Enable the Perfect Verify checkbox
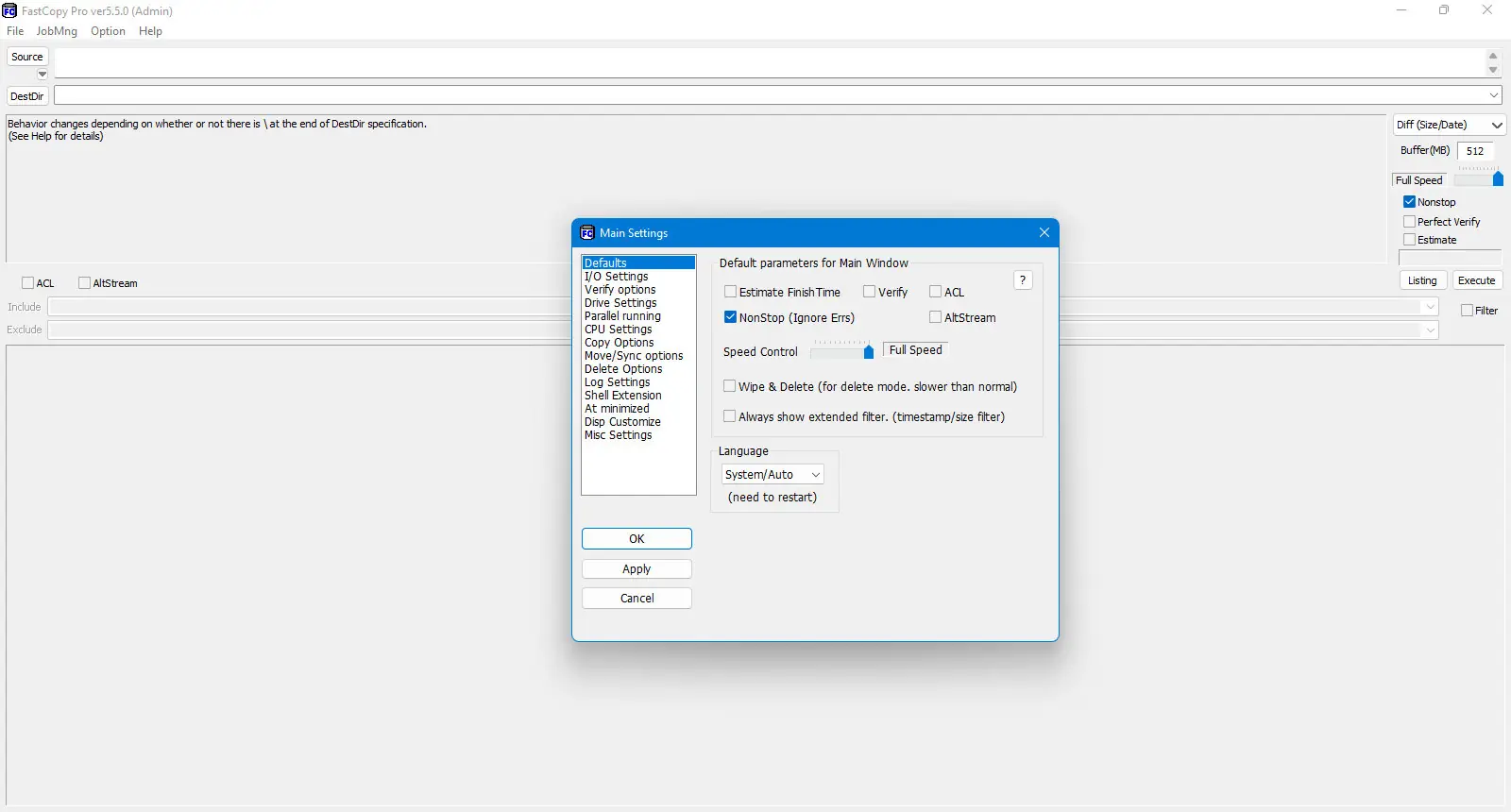This screenshot has height=812, width=1511. tap(1409, 222)
